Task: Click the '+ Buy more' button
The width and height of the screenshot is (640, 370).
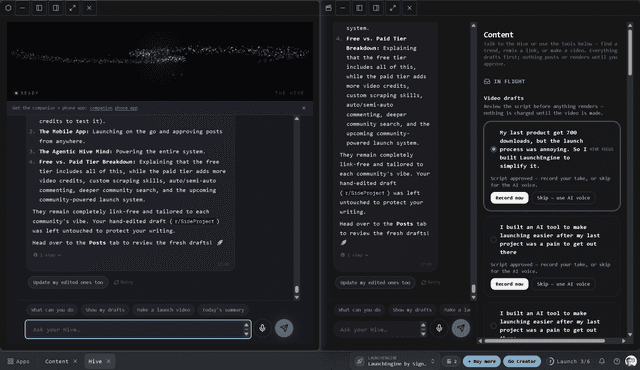Action: (482, 361)
